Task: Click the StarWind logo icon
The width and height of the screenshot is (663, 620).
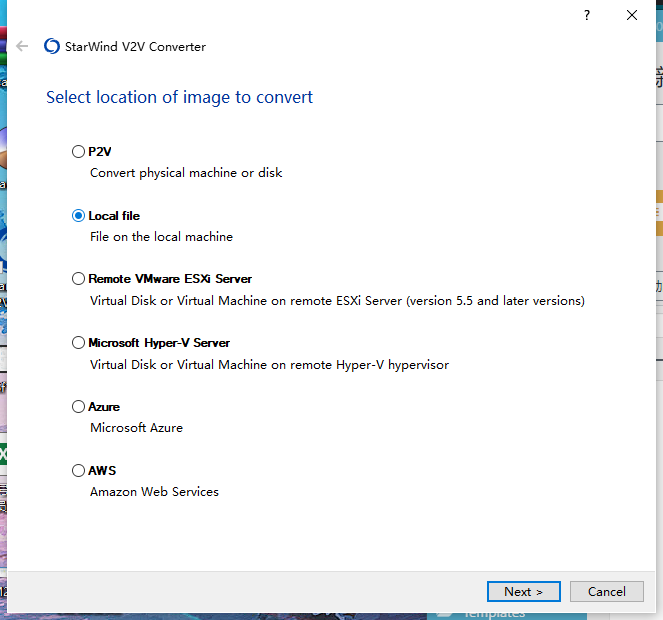Action: click(52, 46)
